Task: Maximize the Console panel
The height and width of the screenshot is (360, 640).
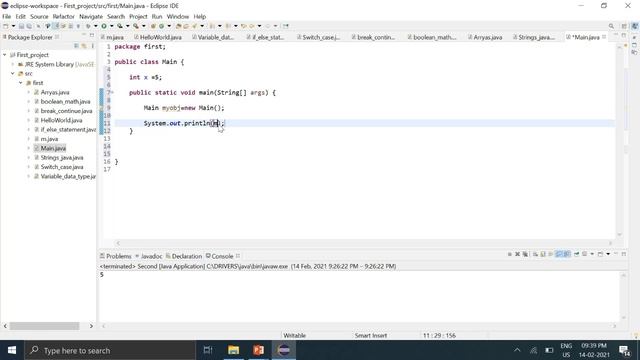Action: (x=624, y=254)
